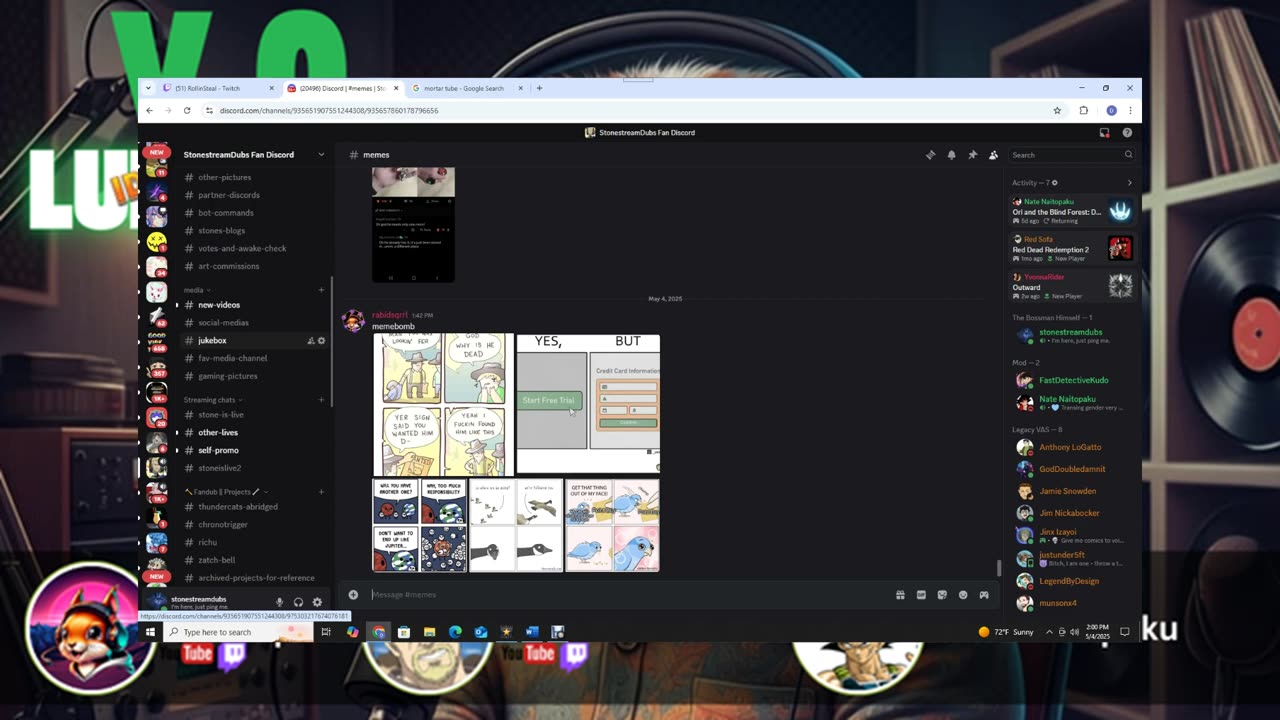This screenshot has height=720, width=1280.
Task: Focus the Message #memes input box
Action: [x=630, y=595]
